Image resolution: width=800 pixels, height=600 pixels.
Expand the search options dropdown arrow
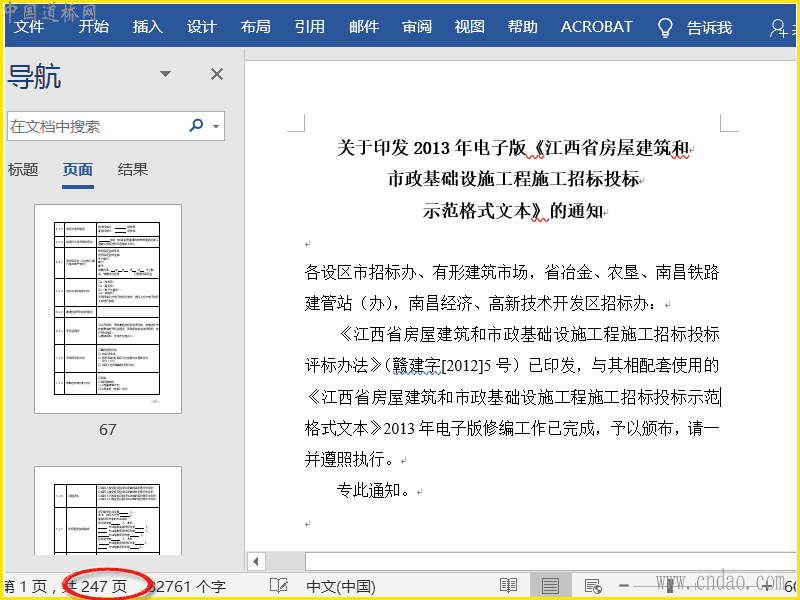pos(216,126)
